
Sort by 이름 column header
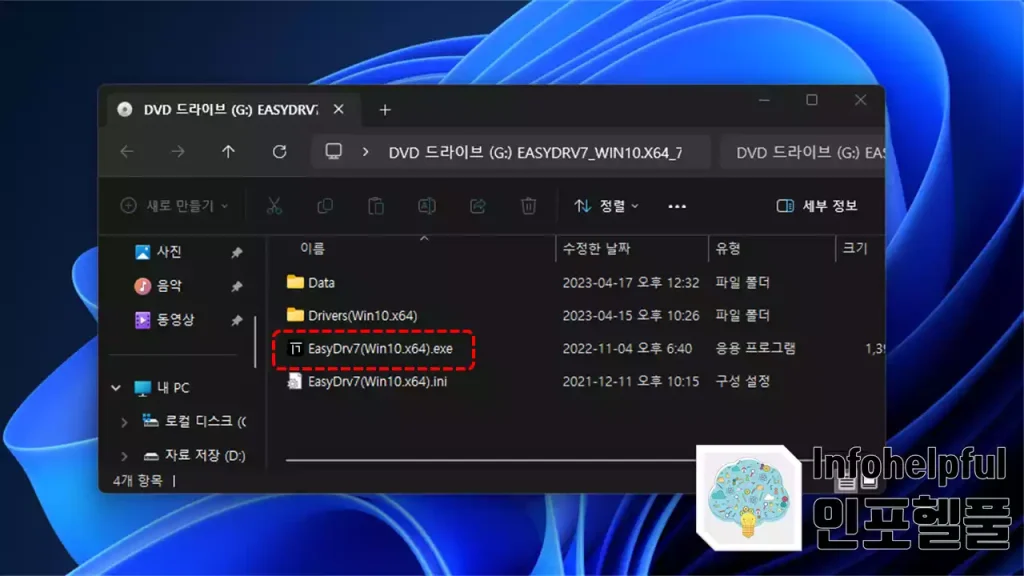[x=313, y=248]
